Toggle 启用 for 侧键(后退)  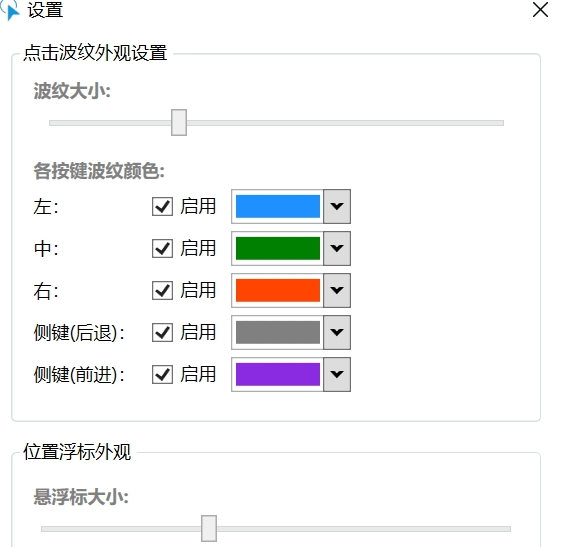coord(162,332)
